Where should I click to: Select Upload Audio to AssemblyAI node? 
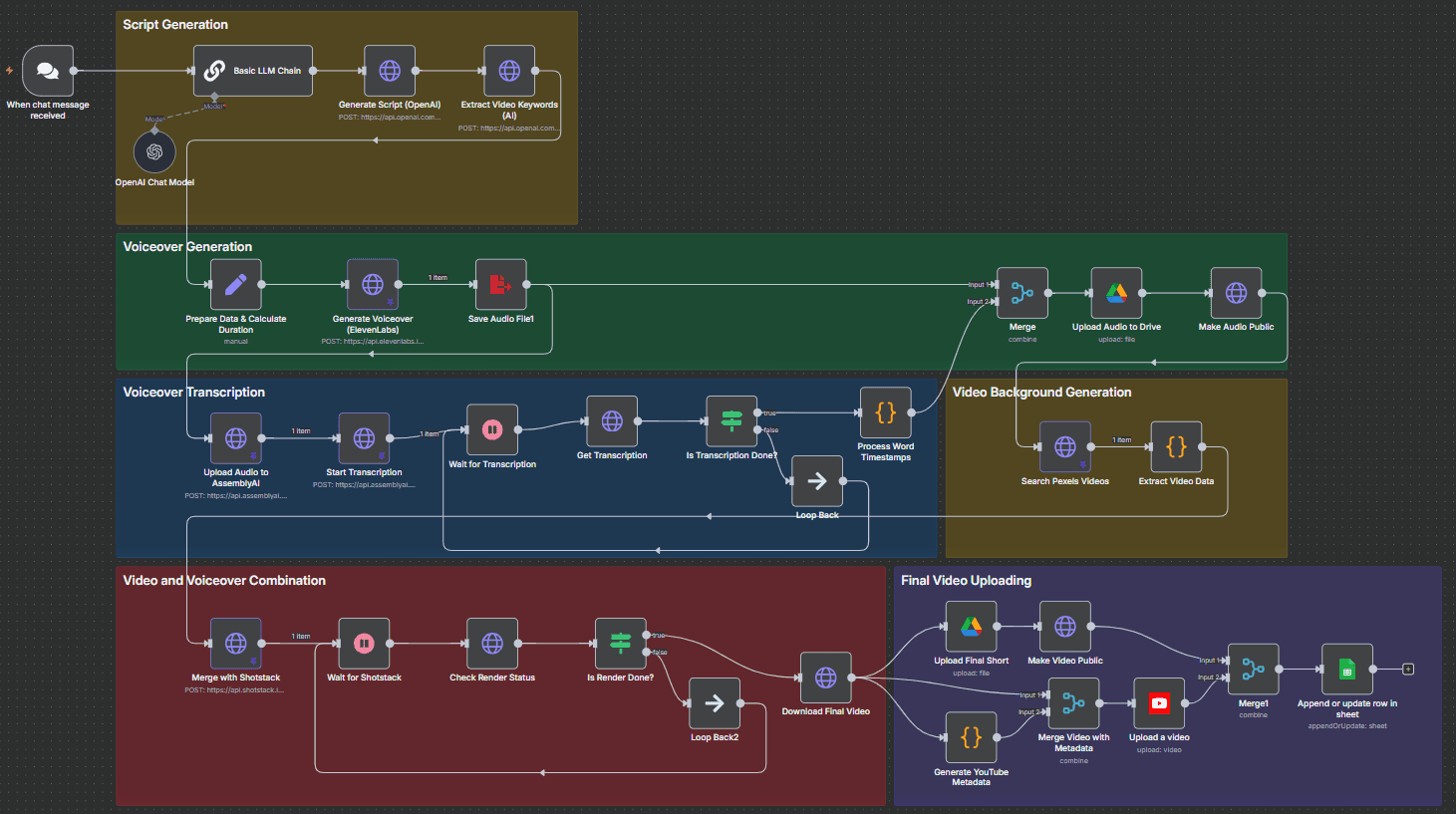[236, 438]
